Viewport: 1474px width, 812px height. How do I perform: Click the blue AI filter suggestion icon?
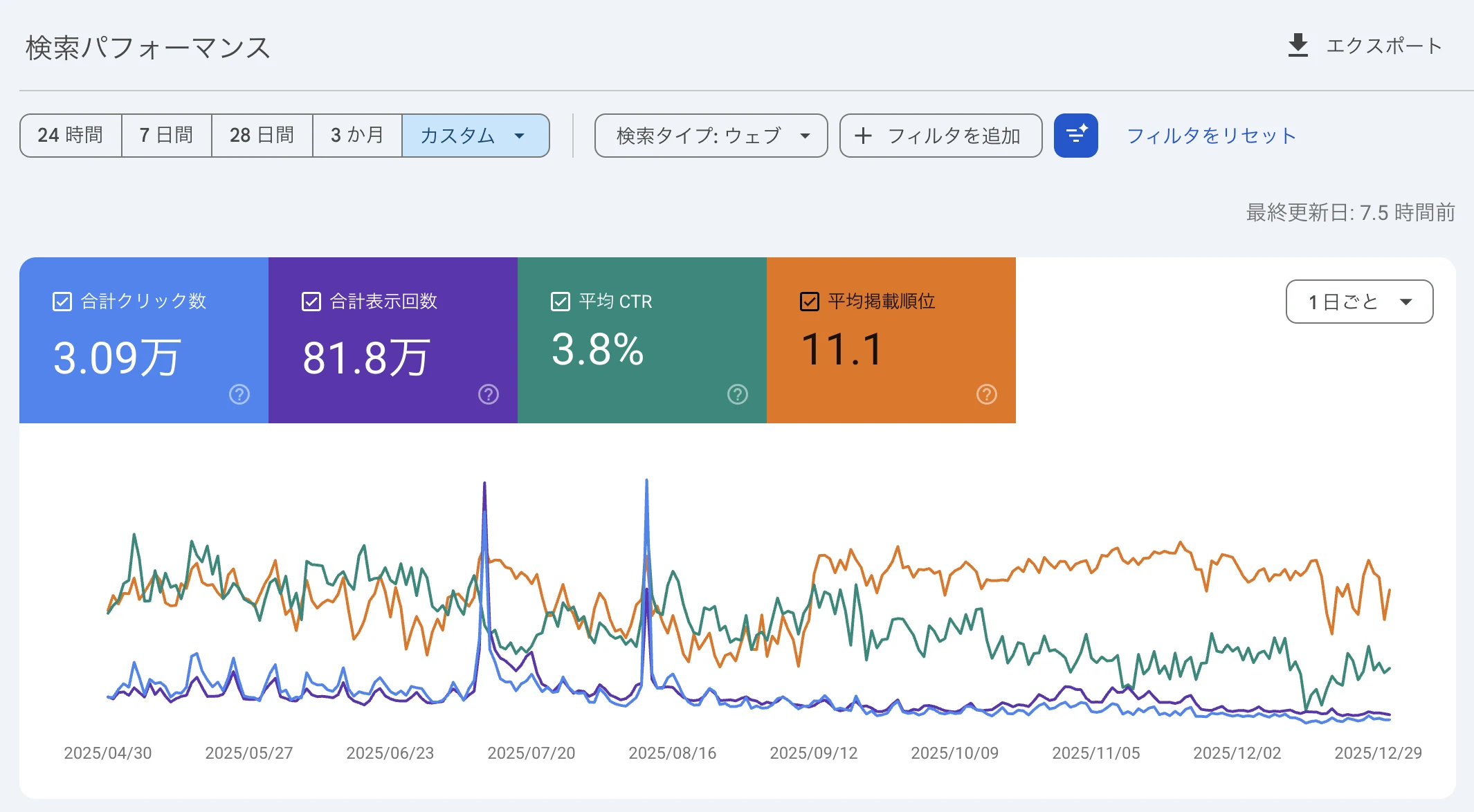(1076, 136)
